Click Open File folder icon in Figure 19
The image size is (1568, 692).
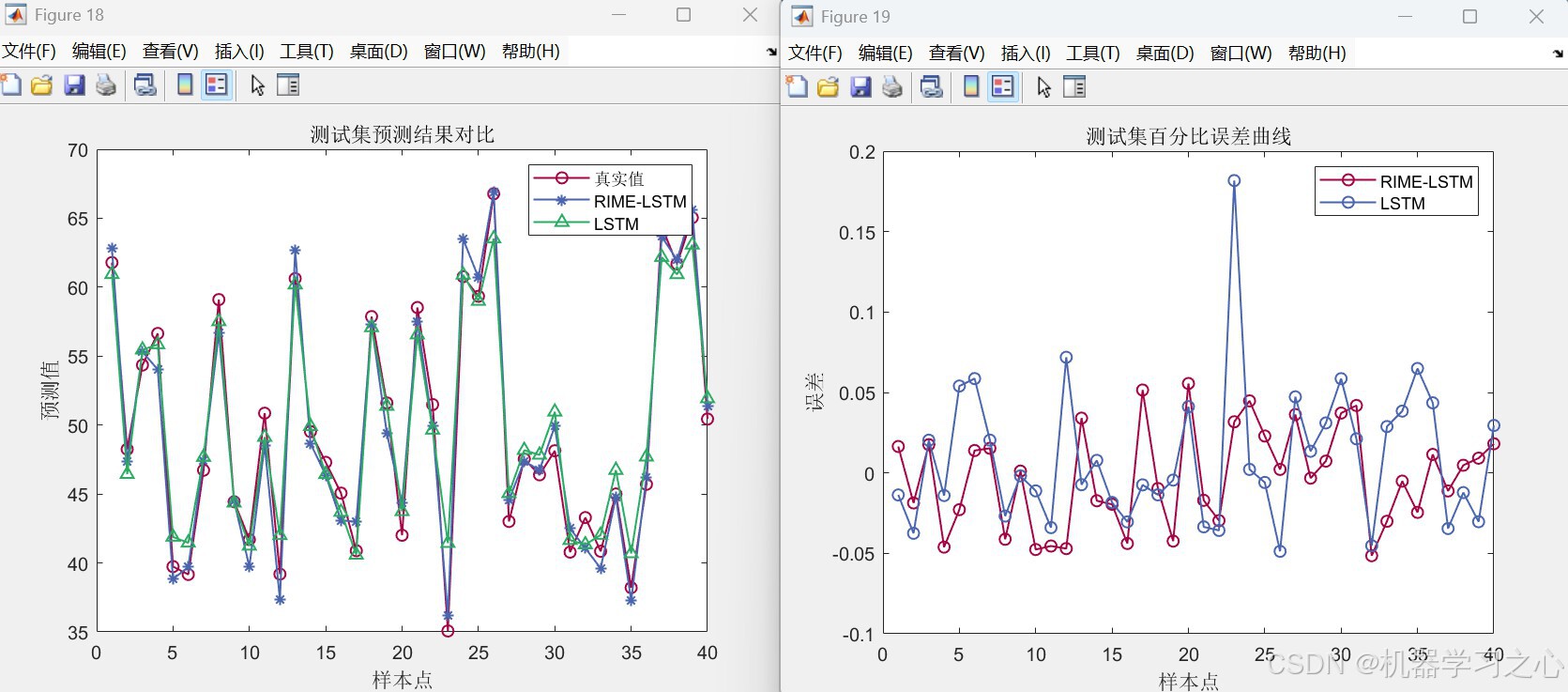click(x=829, y=87)
